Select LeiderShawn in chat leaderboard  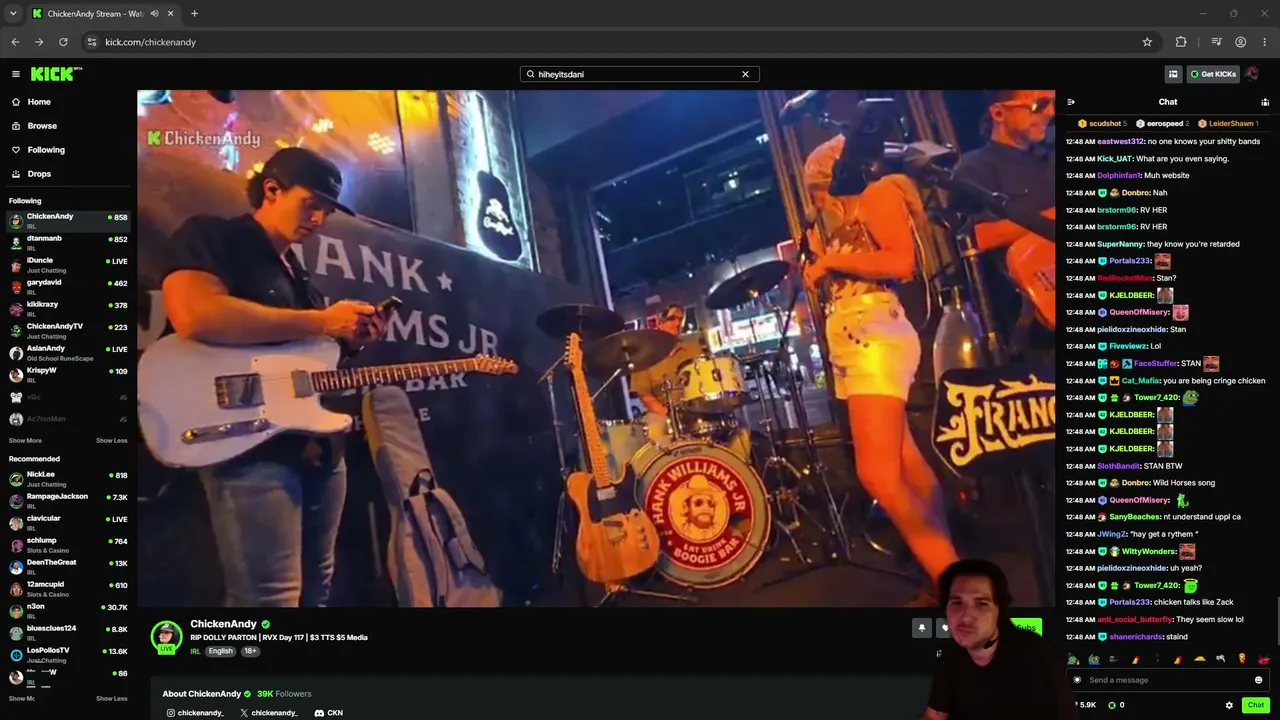1228,124
